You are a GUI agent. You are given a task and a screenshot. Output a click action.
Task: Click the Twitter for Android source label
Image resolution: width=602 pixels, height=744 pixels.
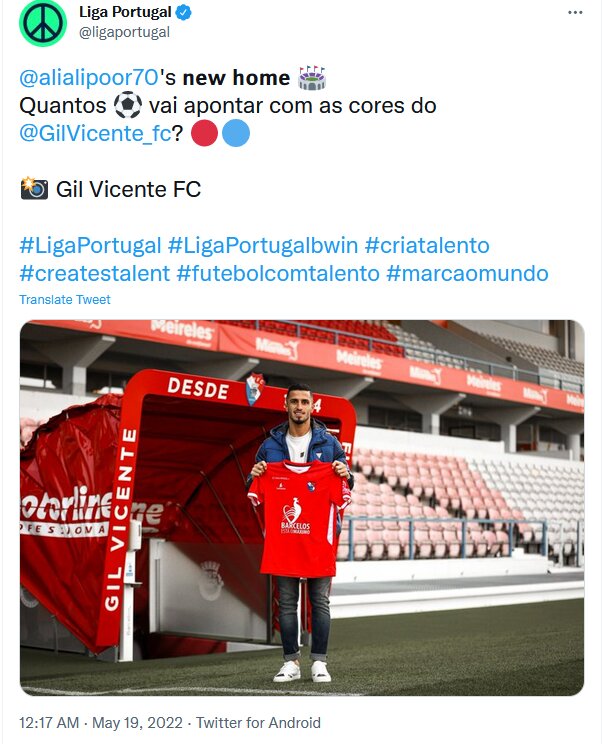pyautogui.click(x=258, y=723)
